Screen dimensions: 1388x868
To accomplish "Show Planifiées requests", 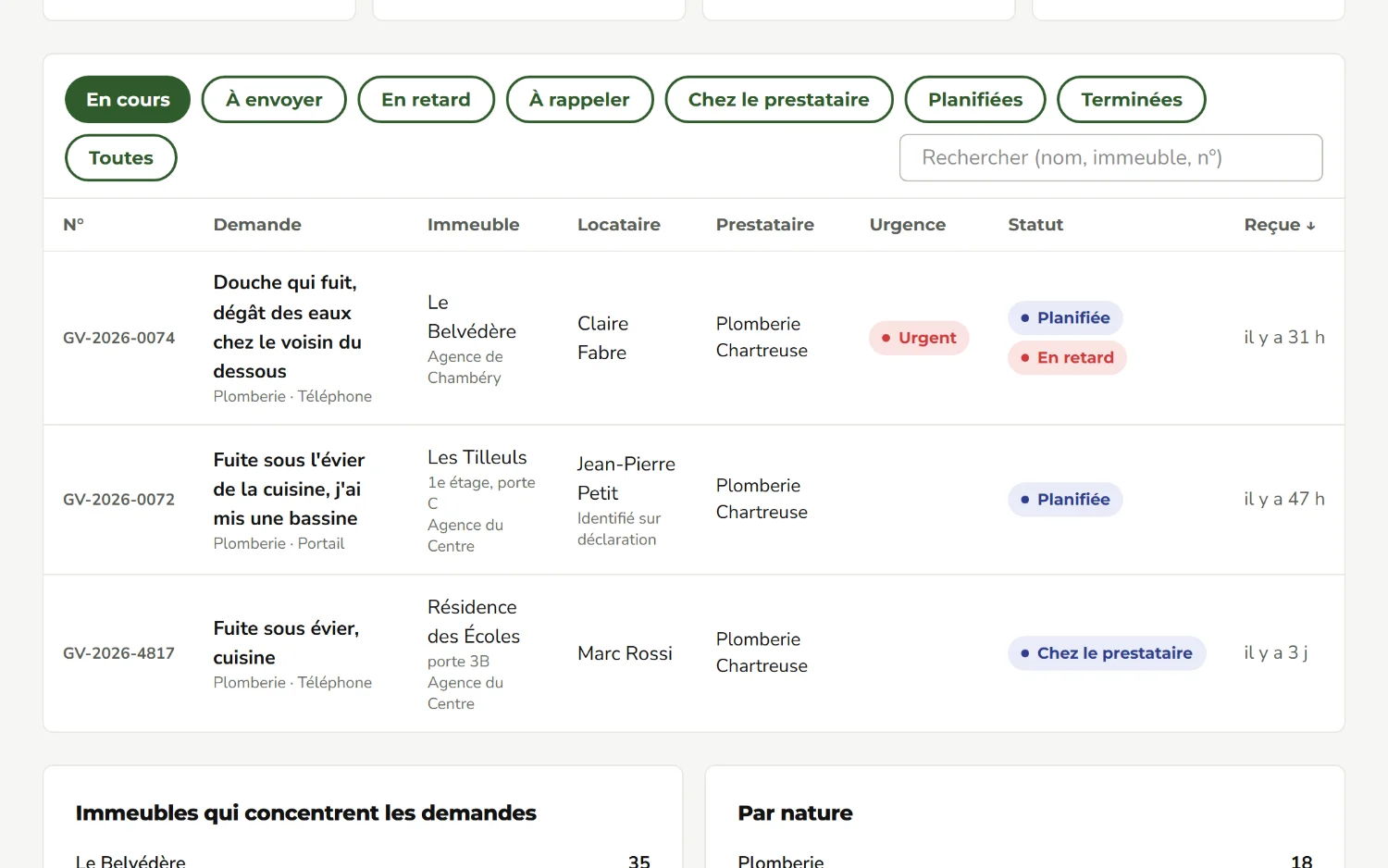I will click(975, 99).
